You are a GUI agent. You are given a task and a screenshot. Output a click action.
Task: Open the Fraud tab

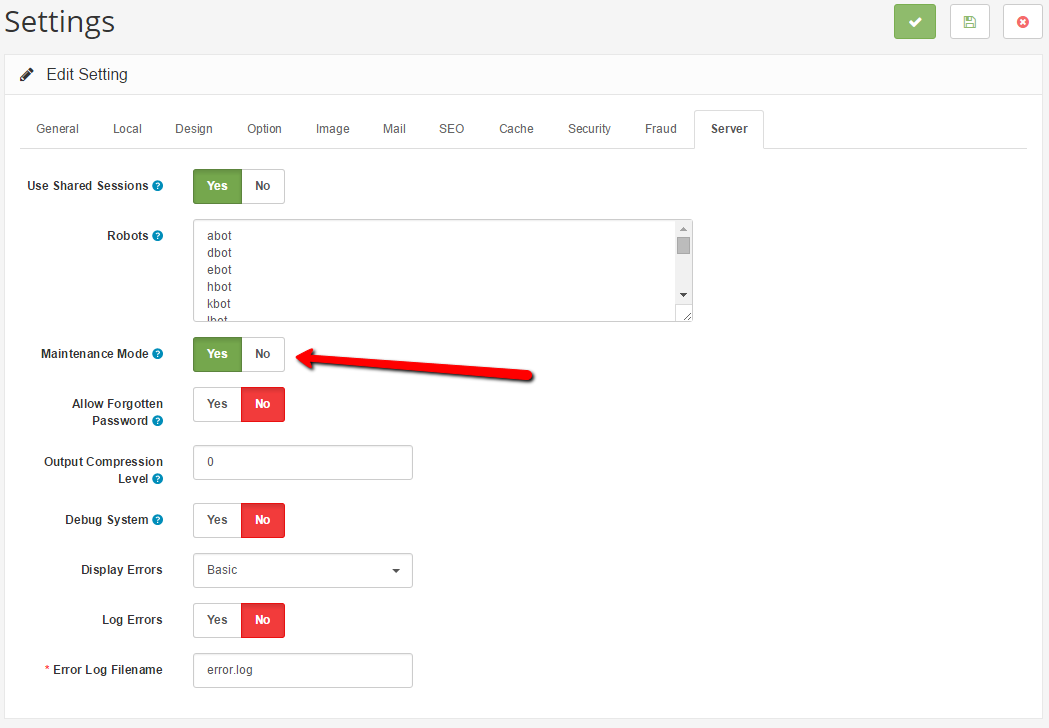tap(661, 129)
